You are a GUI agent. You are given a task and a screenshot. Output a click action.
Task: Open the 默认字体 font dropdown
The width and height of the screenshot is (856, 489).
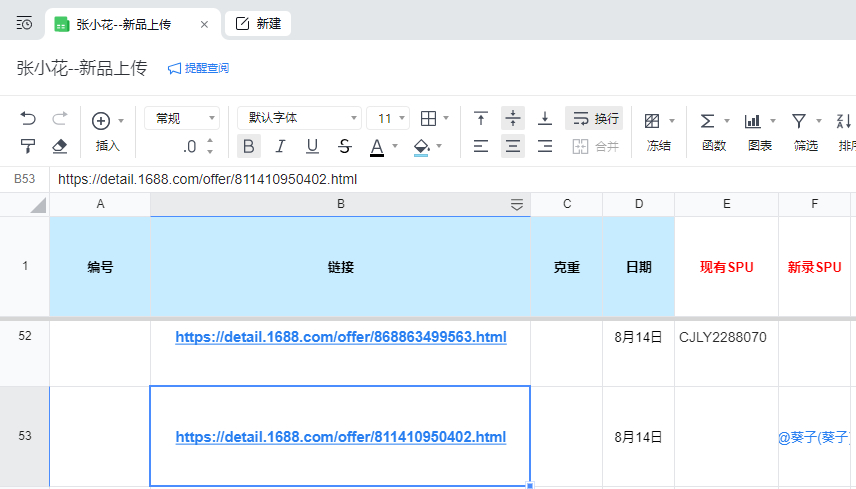pos(298,118)
